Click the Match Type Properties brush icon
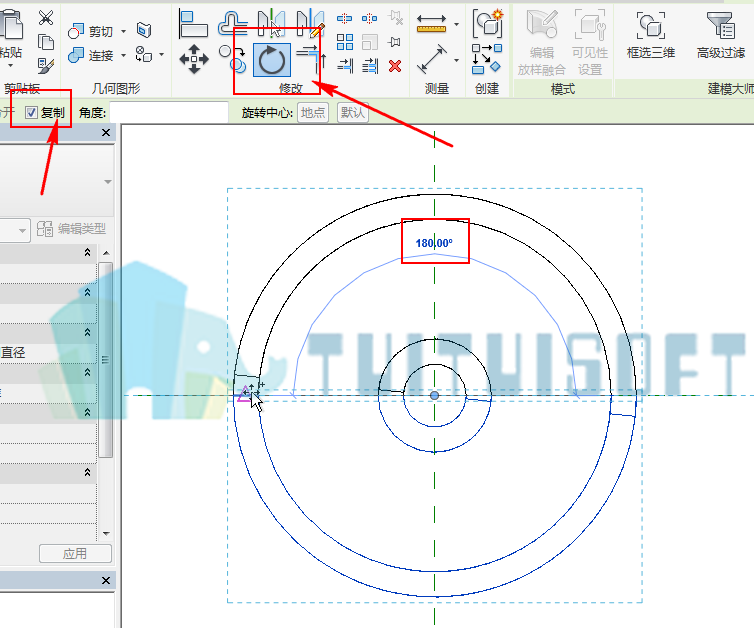Screen dimensions: 754x628 pos(46,66)
